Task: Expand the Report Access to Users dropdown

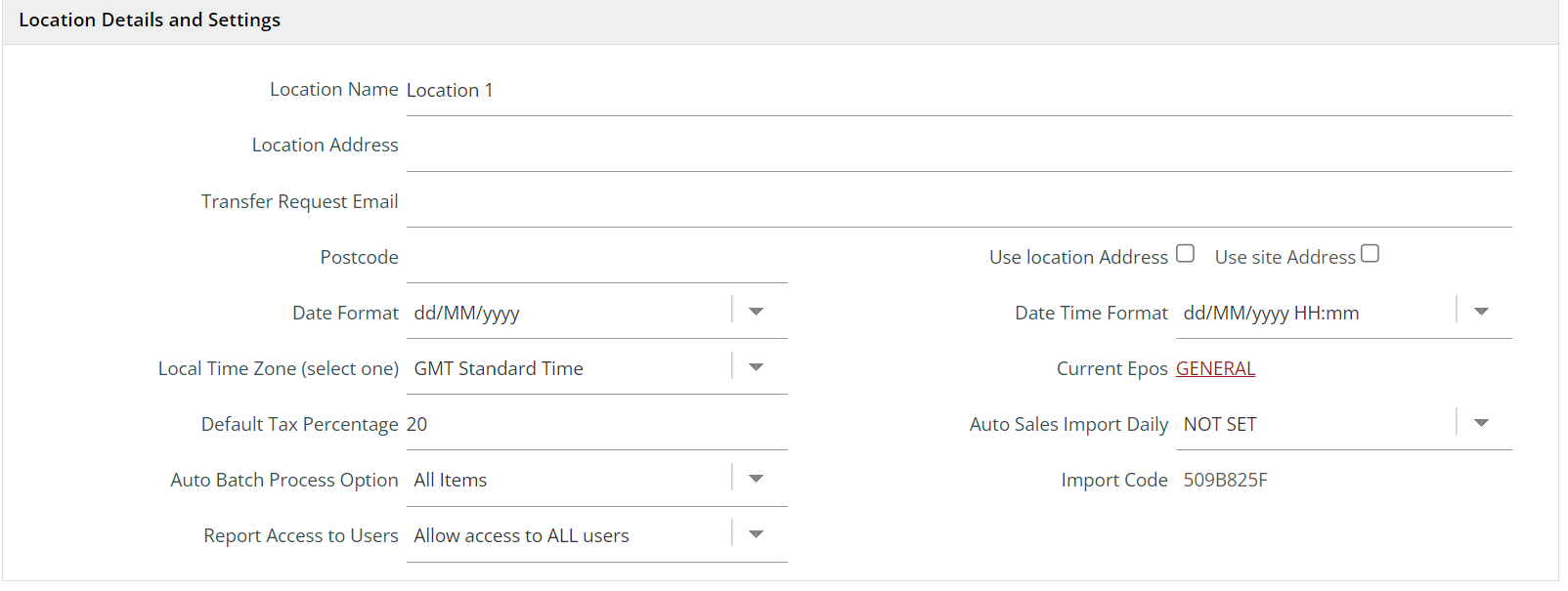Action: tap(756, 534)
